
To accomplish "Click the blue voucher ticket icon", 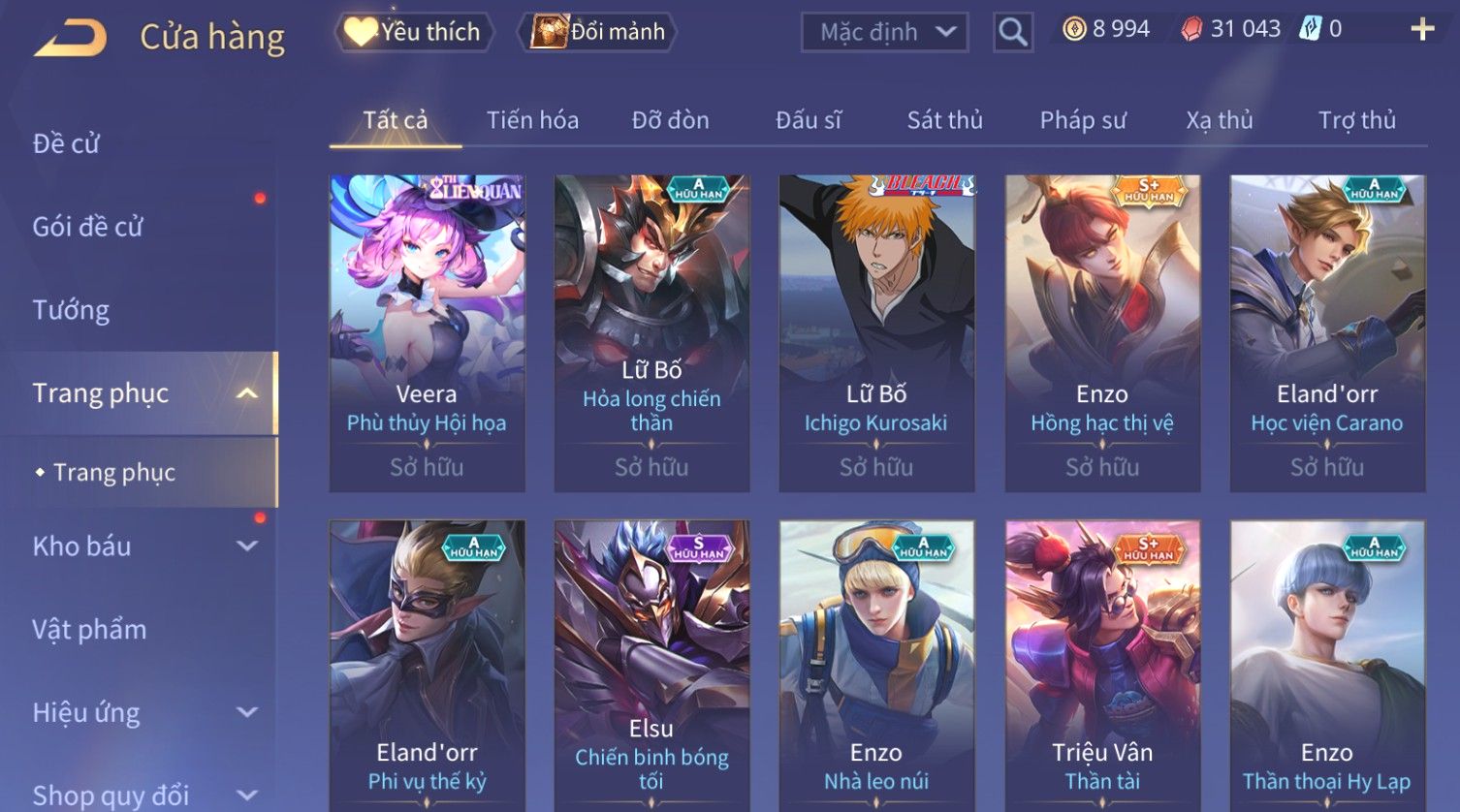I will pos(1311,29).
